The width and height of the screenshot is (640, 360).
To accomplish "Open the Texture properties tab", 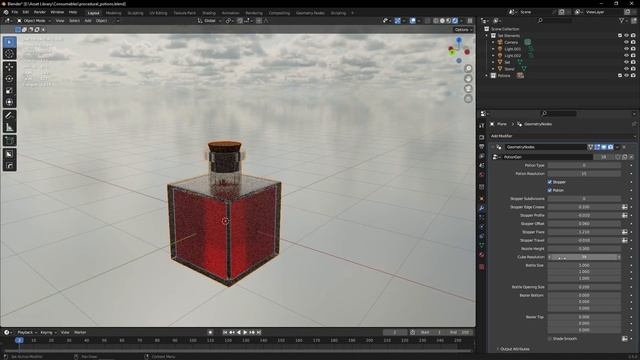I will click(x=482, y=267).
